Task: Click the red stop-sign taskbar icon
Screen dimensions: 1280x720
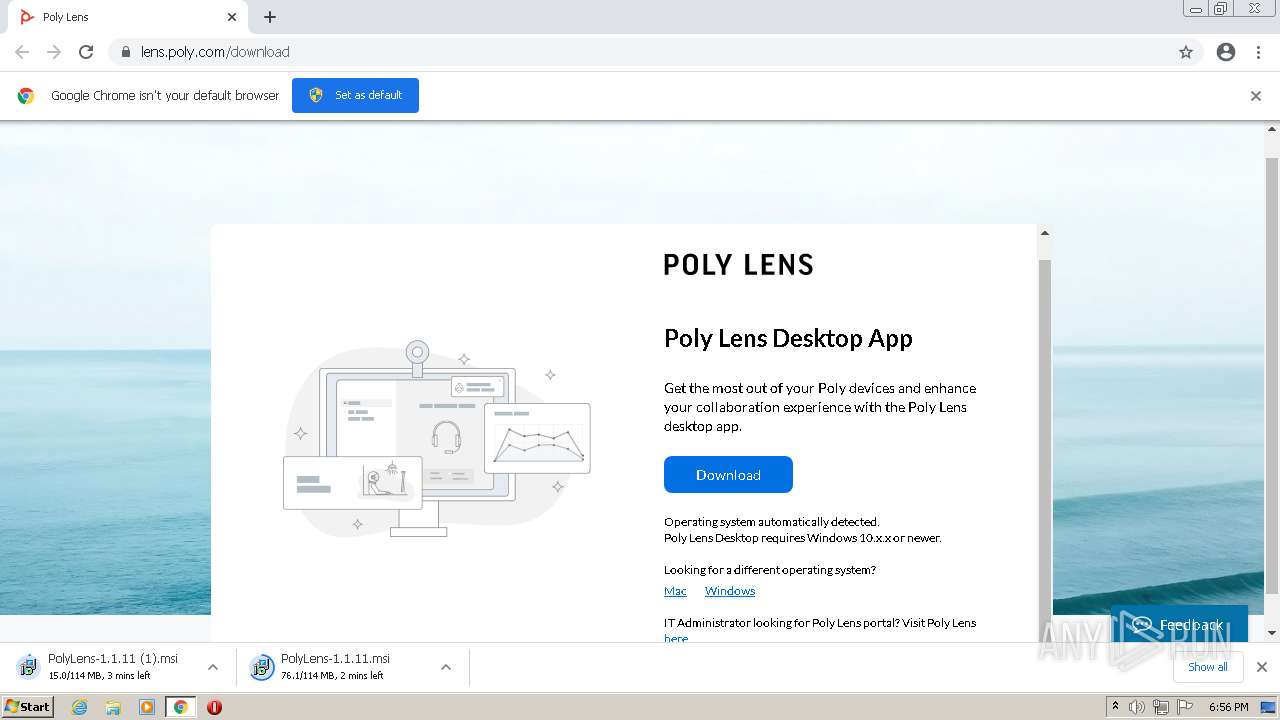Action: click(x=214, y=707)
